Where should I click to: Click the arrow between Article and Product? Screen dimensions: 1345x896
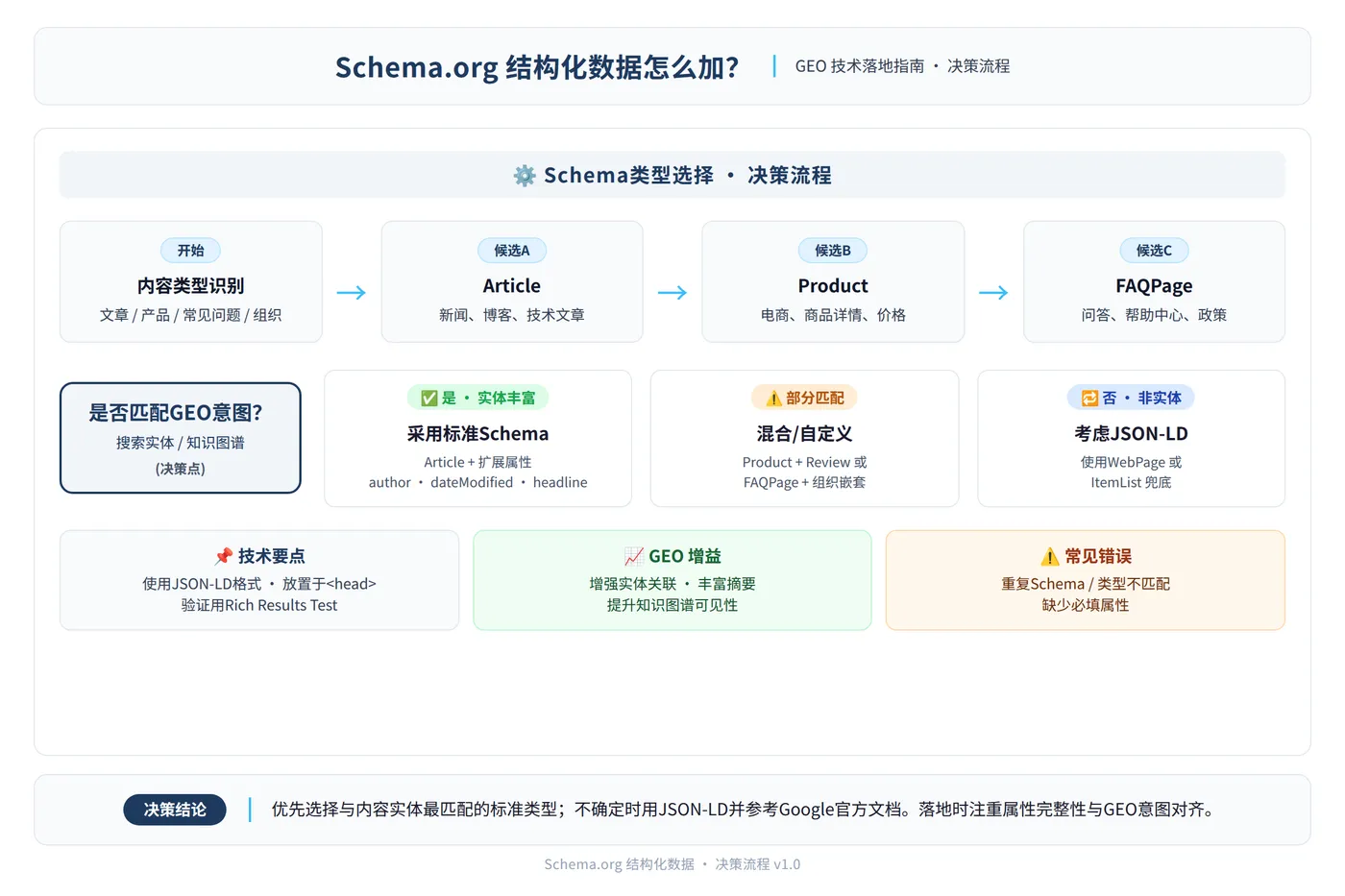click(672, 292)
